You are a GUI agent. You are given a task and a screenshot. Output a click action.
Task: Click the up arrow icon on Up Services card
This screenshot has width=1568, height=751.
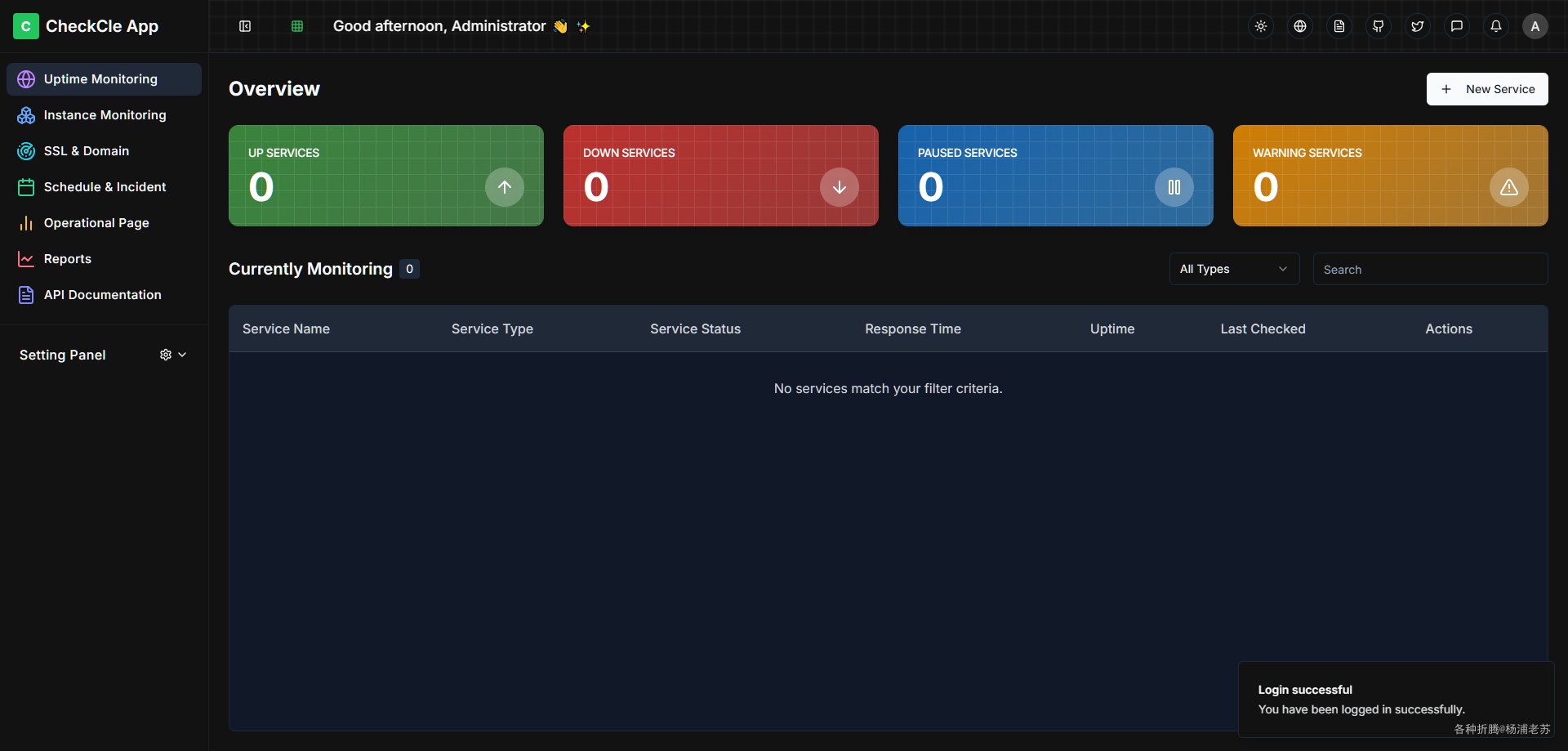pos(505,187)
